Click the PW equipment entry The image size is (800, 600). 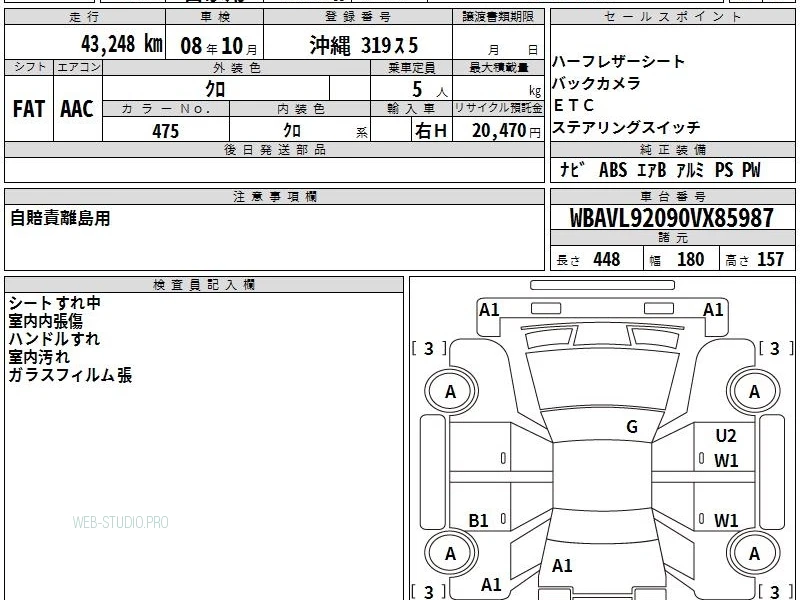pyautogui.click(x=751, y=169)
